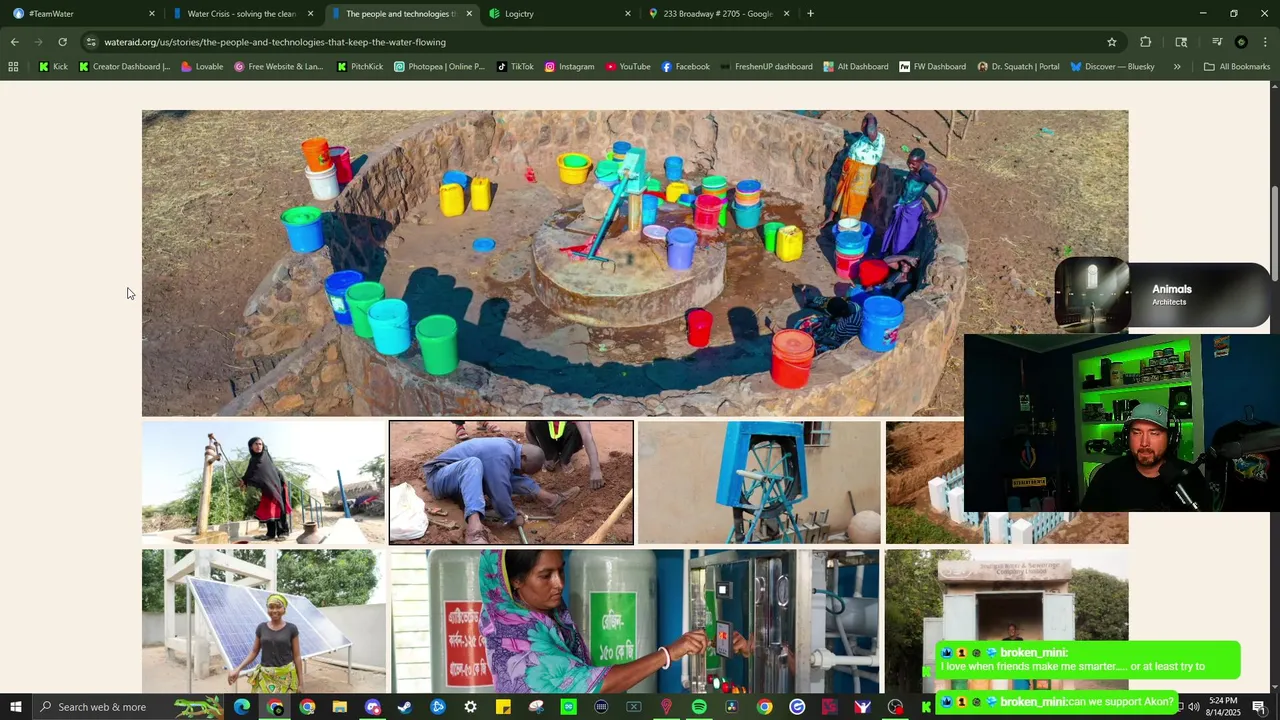Open the Creator Dashboard bookmark
Viewport: 1280px width, 720px height.
pos(124,67)
